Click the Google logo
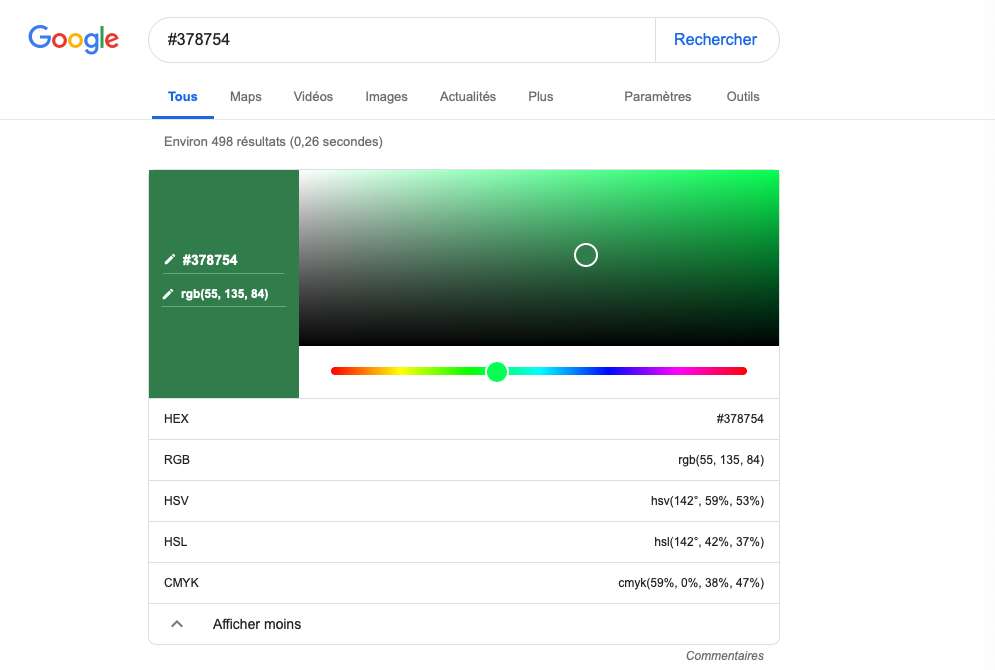The height and width of the screenshot is (670, 995). click(x=73, y=39)
